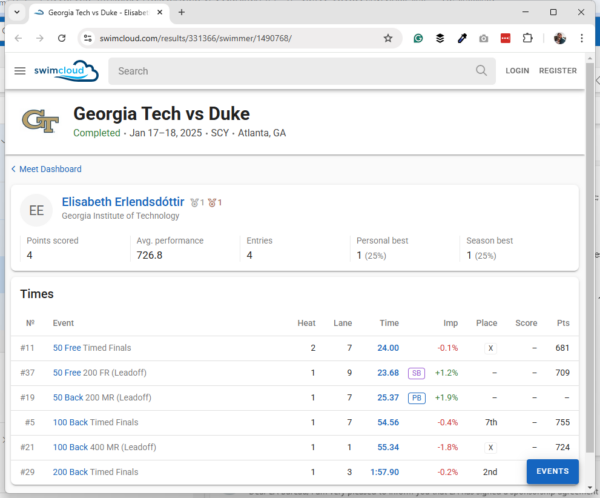
Task: Click the REGISTER link
Action: point(557,71)
